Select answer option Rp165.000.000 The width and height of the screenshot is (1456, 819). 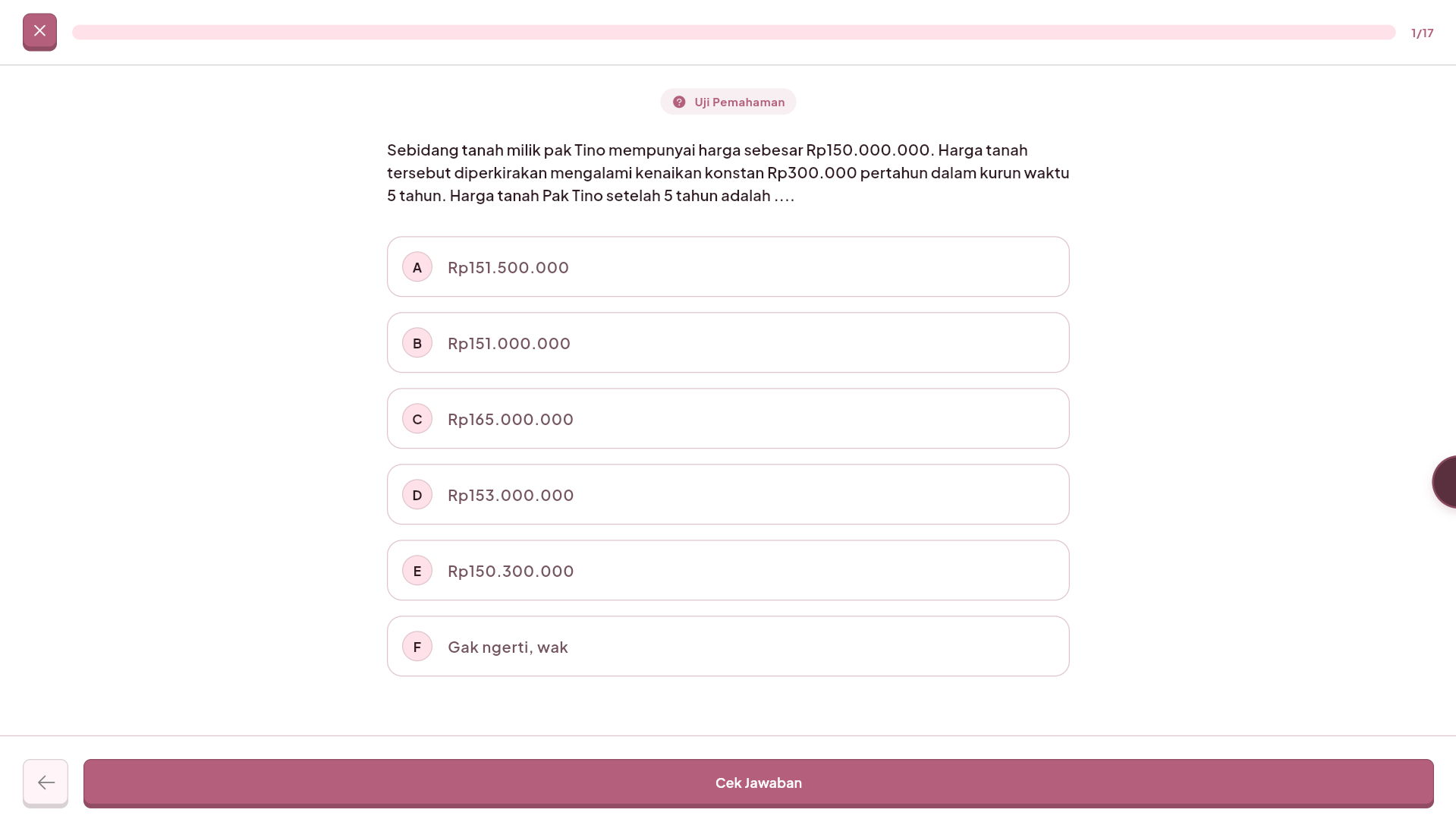tap(728, 418)
